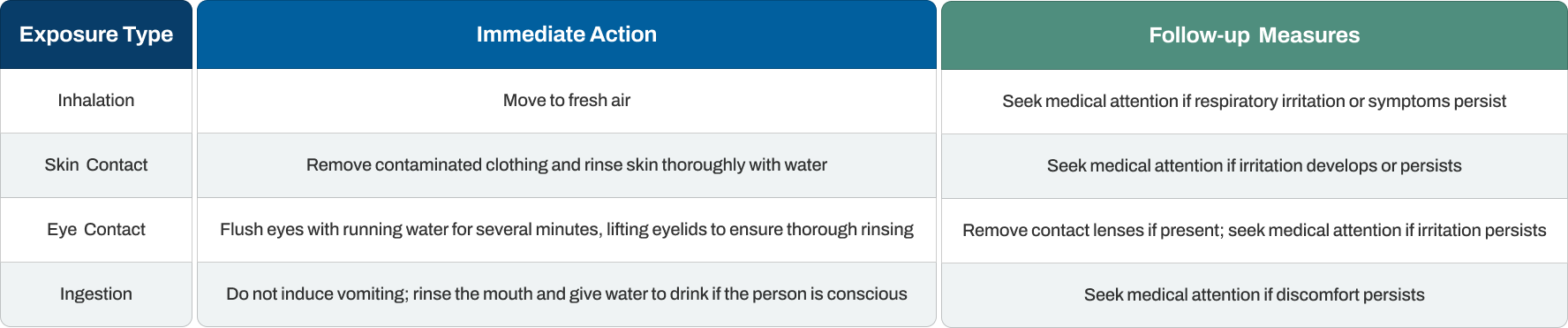
Task: Select 'Seek medical attention if irritation develops' cell
Action: coord(1254,166)
